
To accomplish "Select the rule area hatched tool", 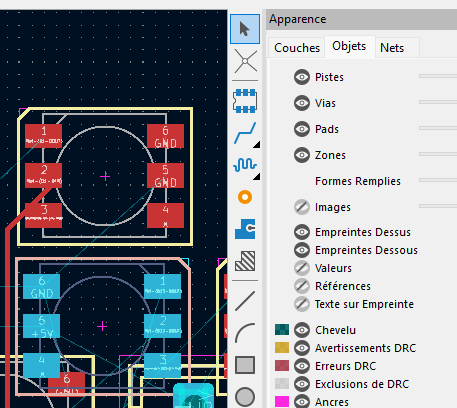I will 245,261.
